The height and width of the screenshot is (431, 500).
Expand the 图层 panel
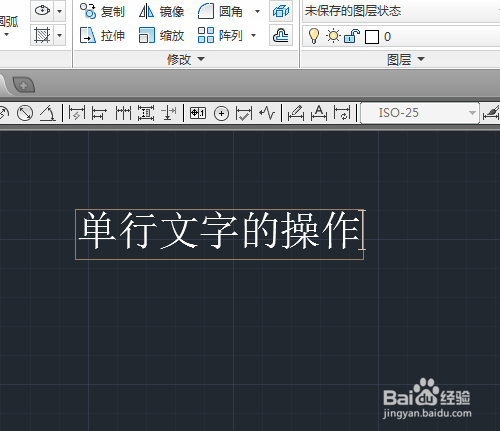(405, 59)
